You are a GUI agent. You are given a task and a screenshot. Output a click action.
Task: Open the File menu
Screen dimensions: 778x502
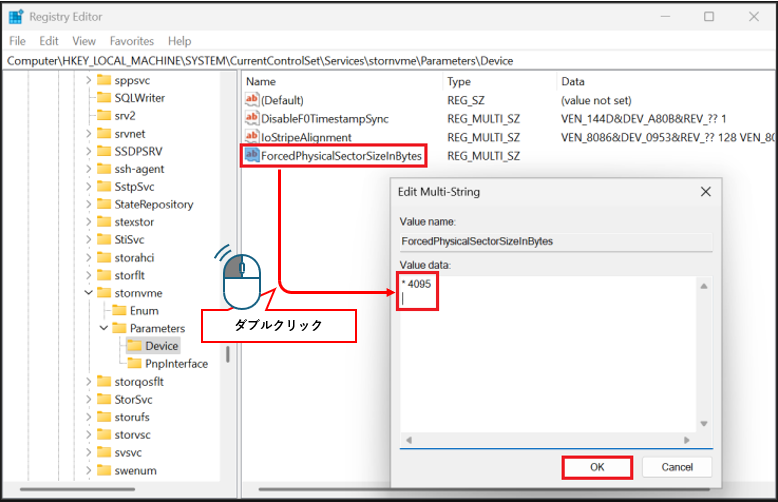17,41
